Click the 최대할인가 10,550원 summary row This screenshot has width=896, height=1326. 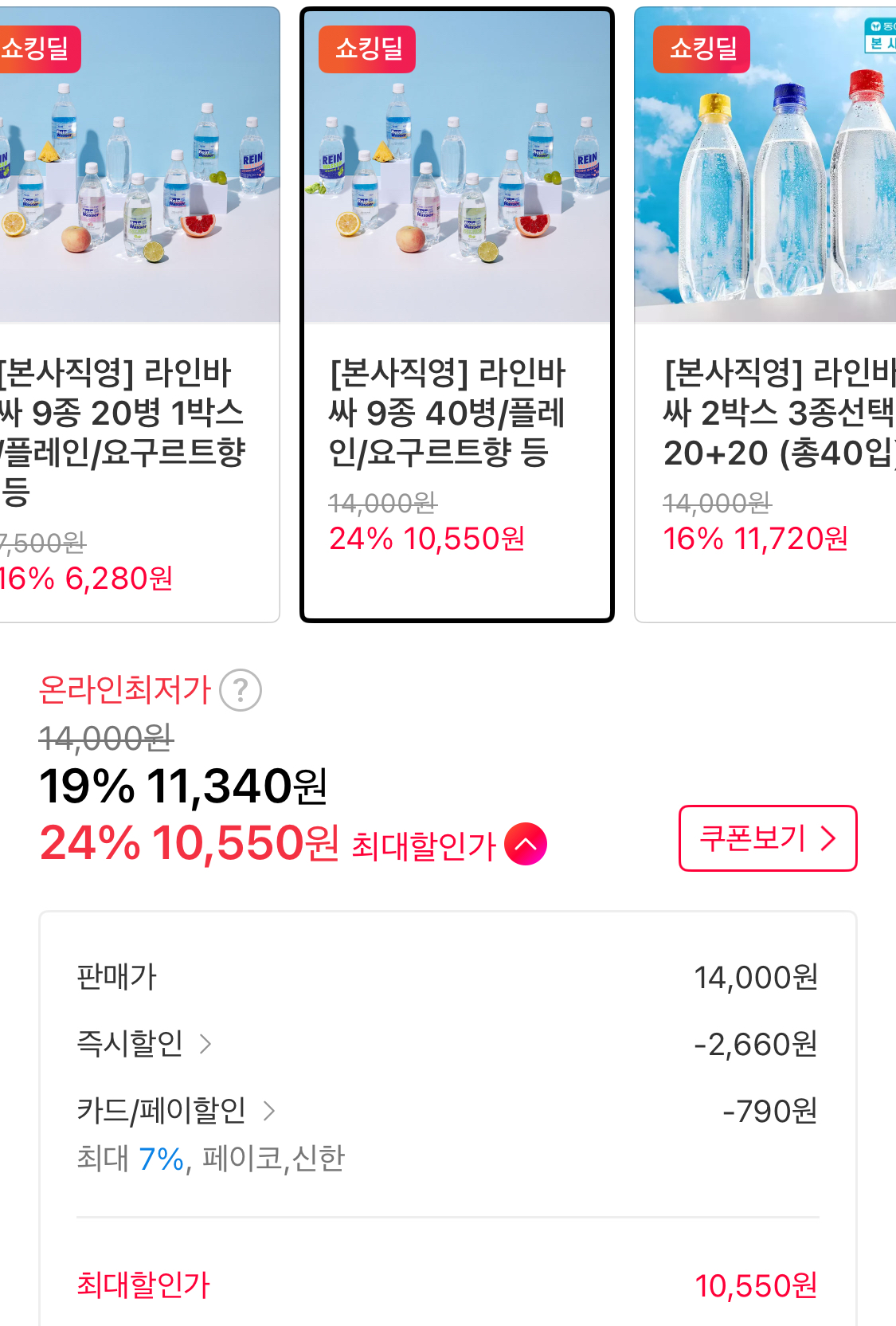click(x=447, y=1285)
